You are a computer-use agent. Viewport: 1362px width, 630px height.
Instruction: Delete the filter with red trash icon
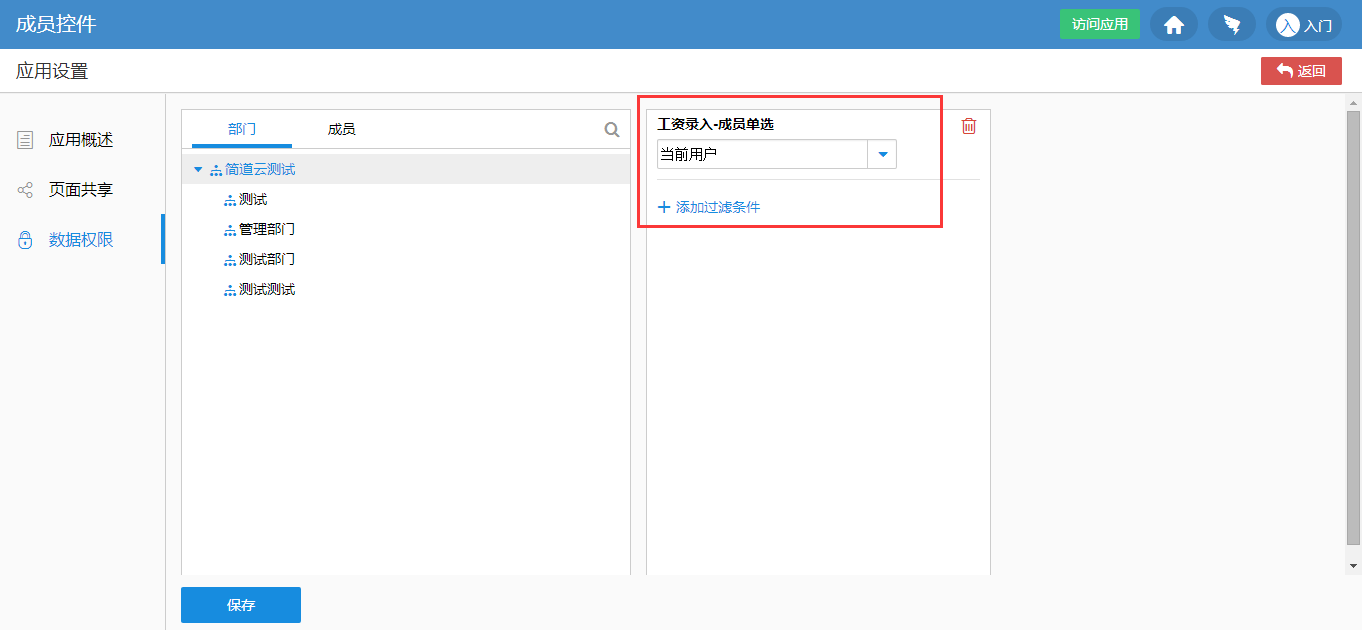click(968, 126)
